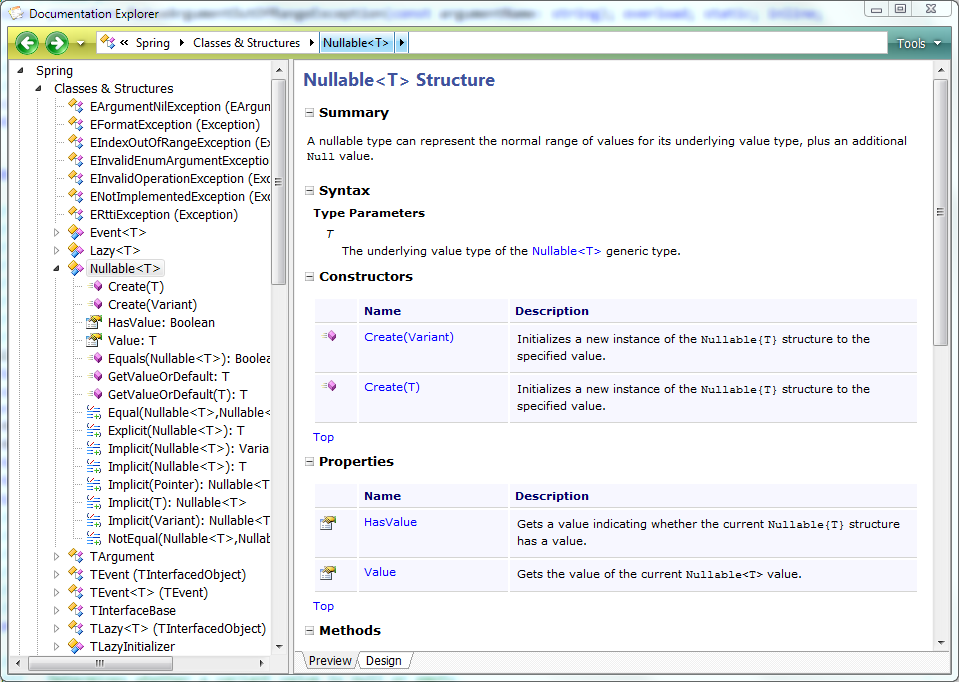Open the HasValue property link
Screen dimensions: 959x682
390,522
